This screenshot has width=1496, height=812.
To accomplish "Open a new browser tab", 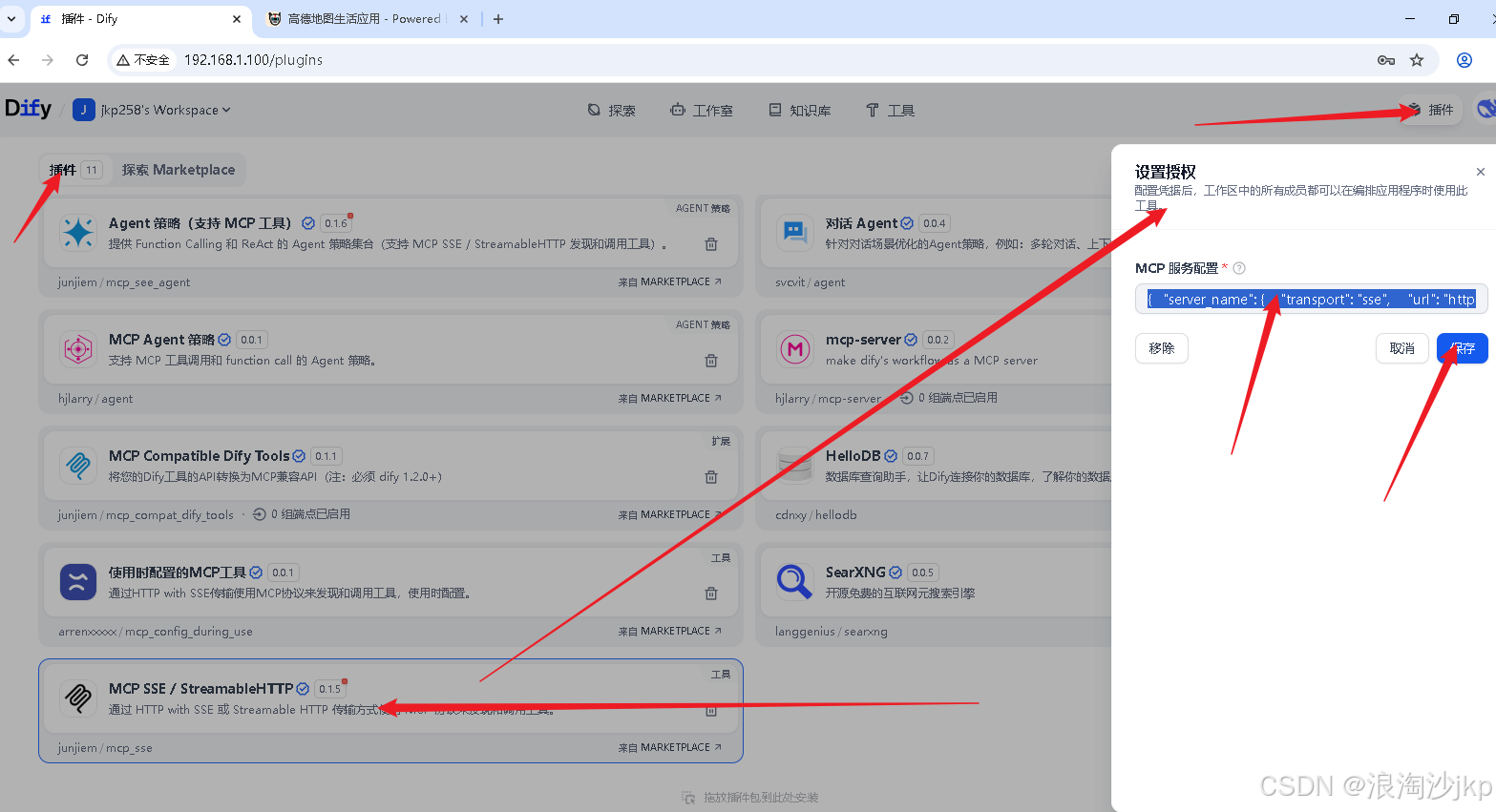I will (x=498, y=19).
